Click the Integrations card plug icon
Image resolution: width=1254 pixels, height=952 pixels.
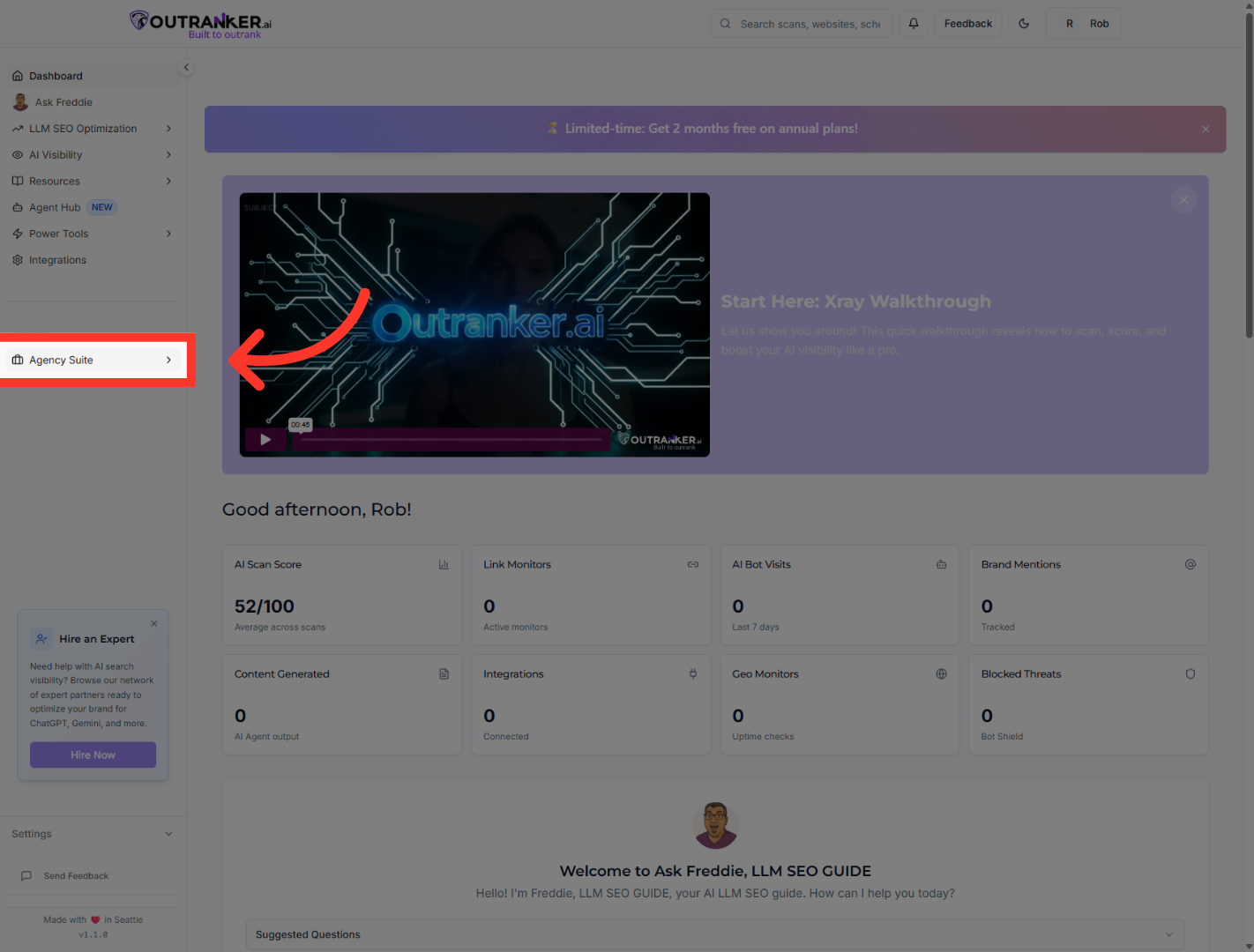click(x=693, y=674)
